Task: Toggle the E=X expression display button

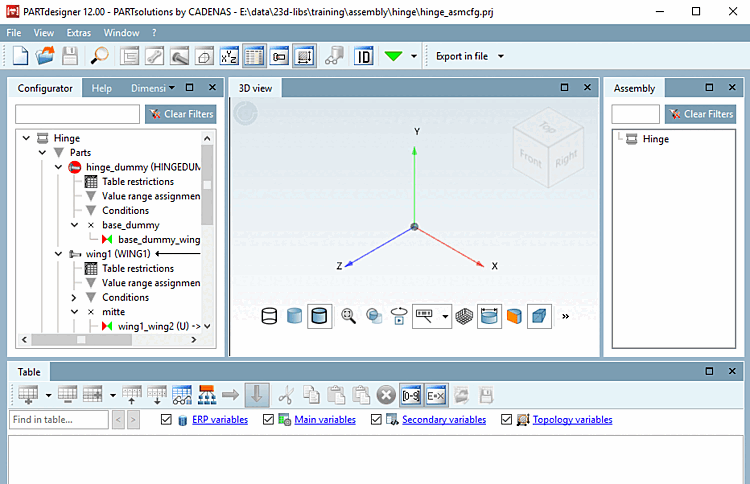Action: click(x=436, y=395)
